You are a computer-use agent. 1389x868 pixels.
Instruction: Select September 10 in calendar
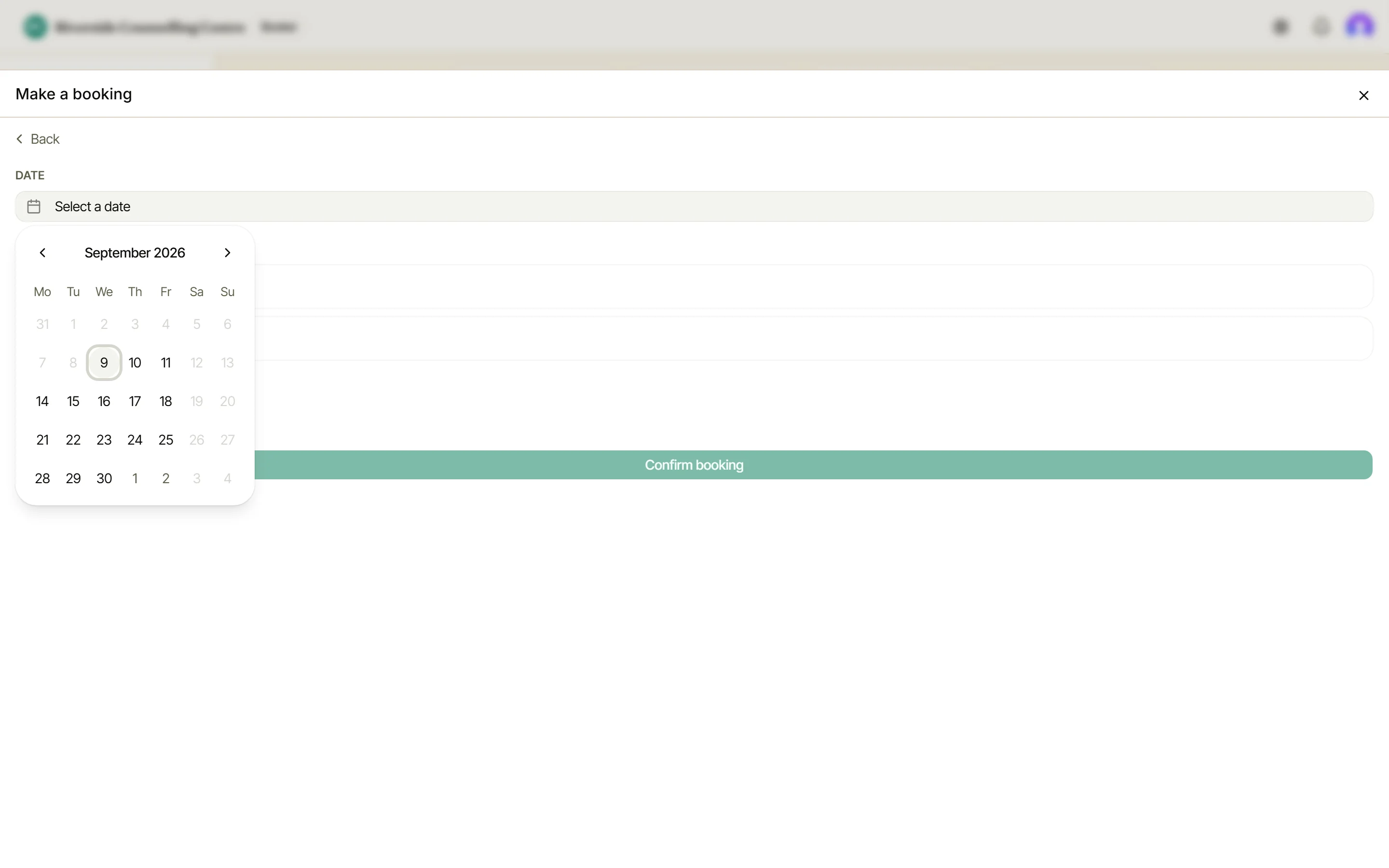coord(135,363)
